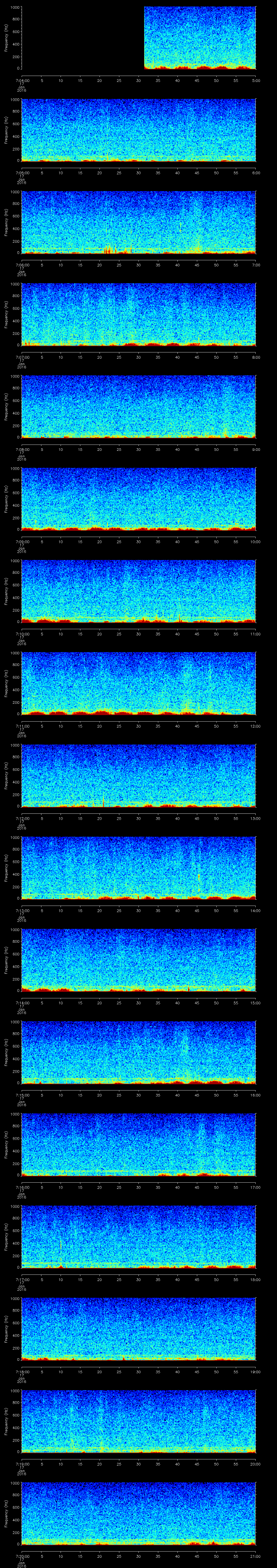The width and height of the screenshot is (277, 1568).
Task: Click the orange spot near 45s in 7:13:00 panel
Action: pos(199,876)
